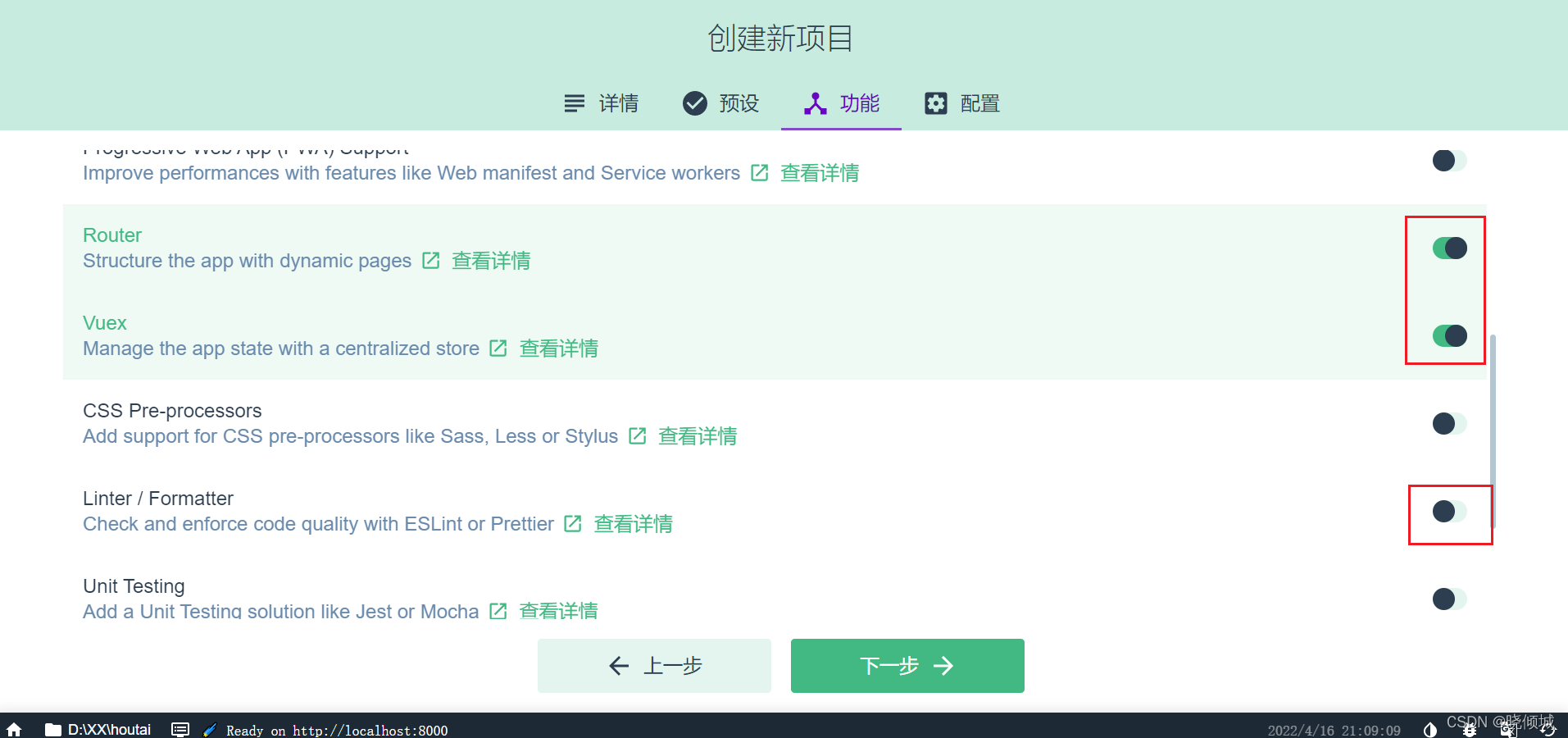Click the bug report icon in status bar
This screenshot has width=1568, height=738.
click(x=1470, y=730)
